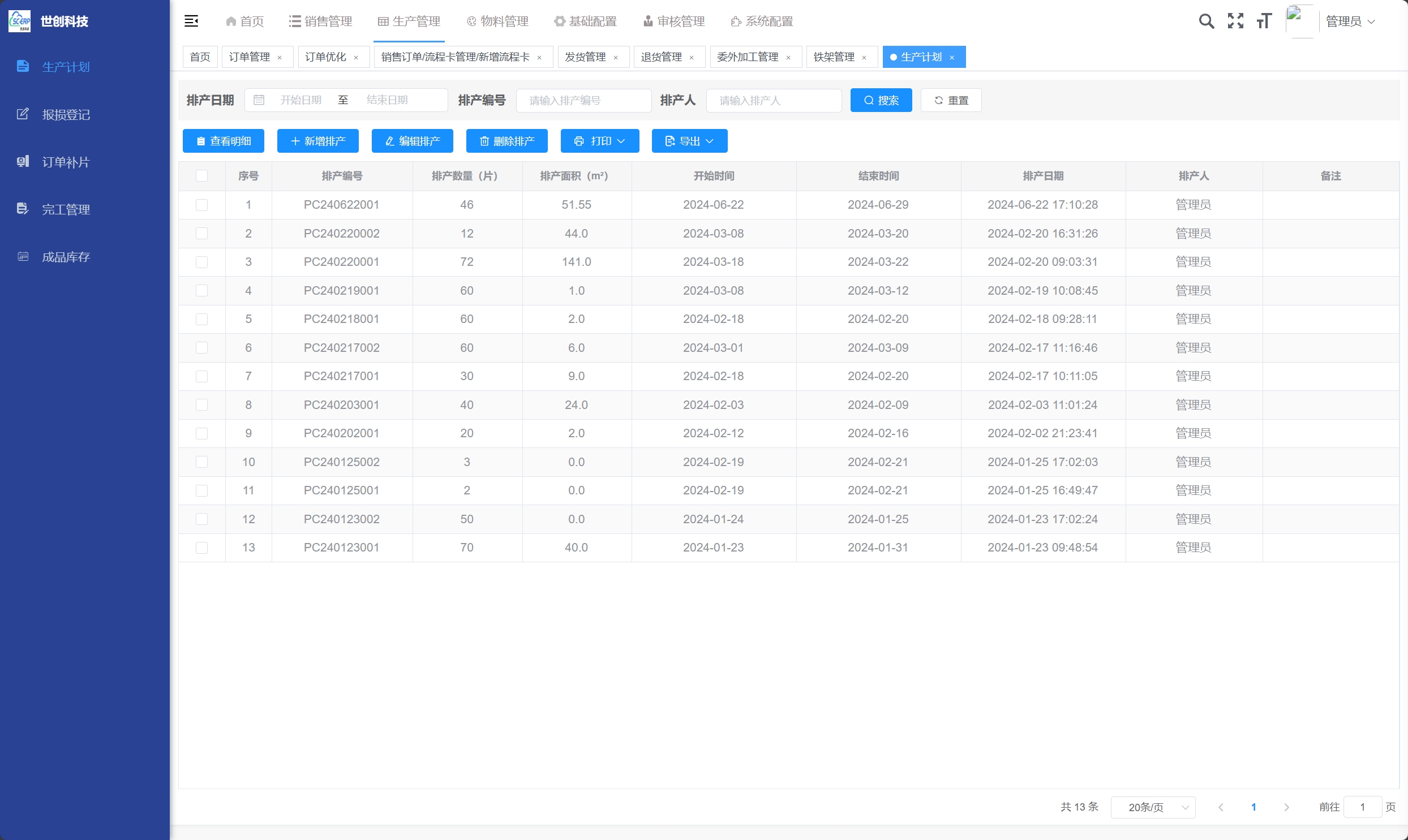Close the 订单优化 tab

[356, 57]
